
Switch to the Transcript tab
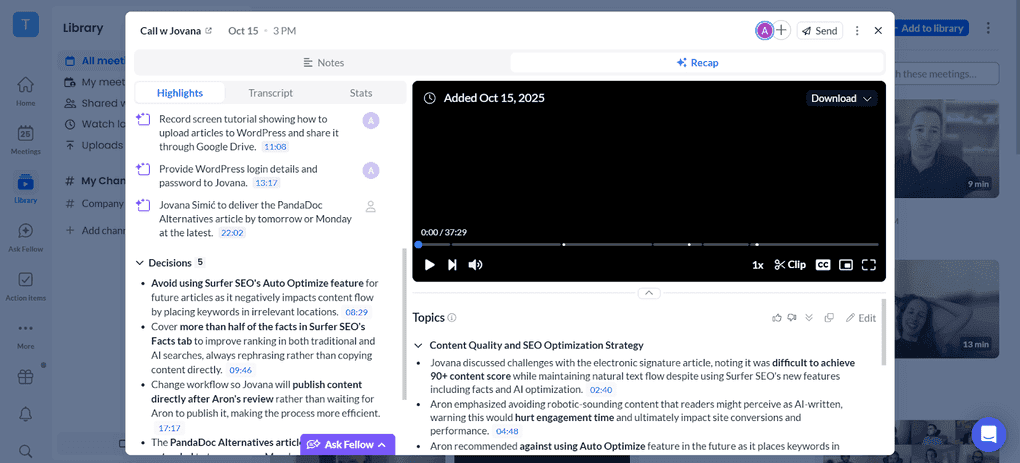(270, 93)
